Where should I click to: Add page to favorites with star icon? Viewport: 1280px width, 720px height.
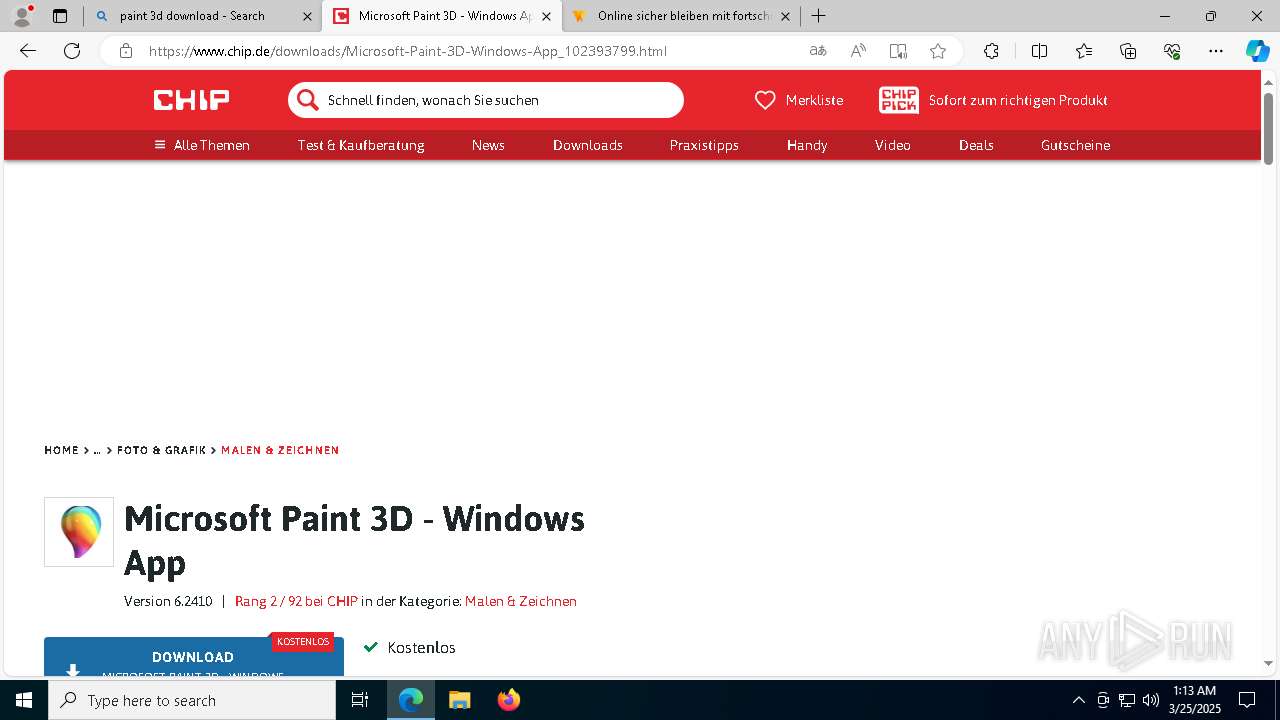(938, 51)
